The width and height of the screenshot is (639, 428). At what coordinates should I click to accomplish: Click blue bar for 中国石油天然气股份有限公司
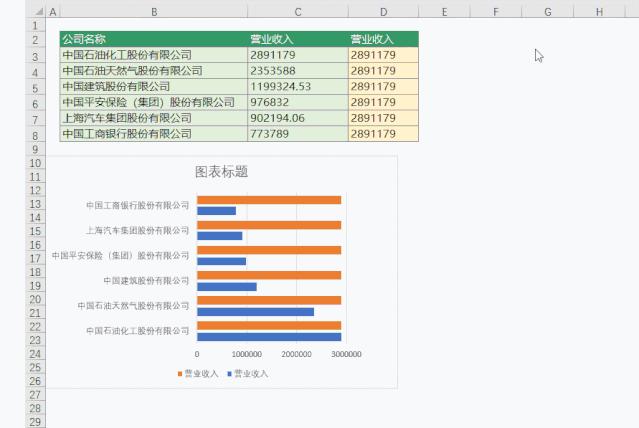(x=256, y=312)
